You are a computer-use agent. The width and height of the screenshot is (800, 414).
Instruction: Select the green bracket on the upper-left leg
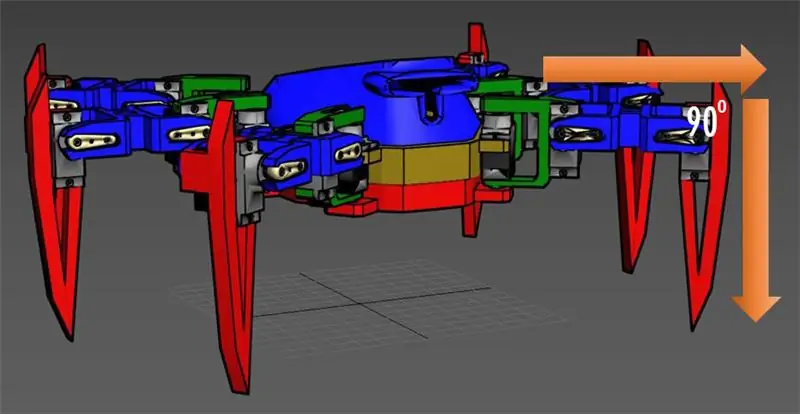pyautogui.click(x=213, y=84)
